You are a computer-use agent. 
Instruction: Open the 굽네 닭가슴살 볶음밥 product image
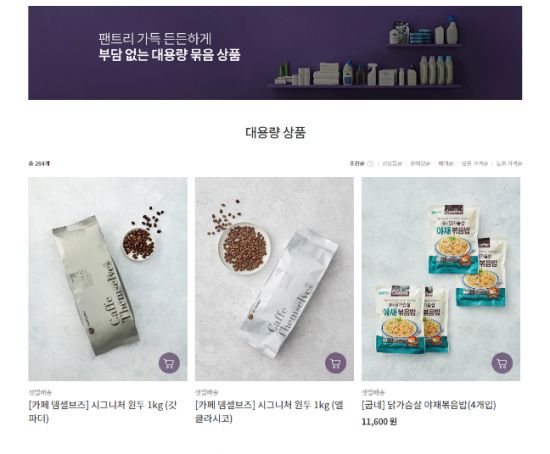point(441,279)
